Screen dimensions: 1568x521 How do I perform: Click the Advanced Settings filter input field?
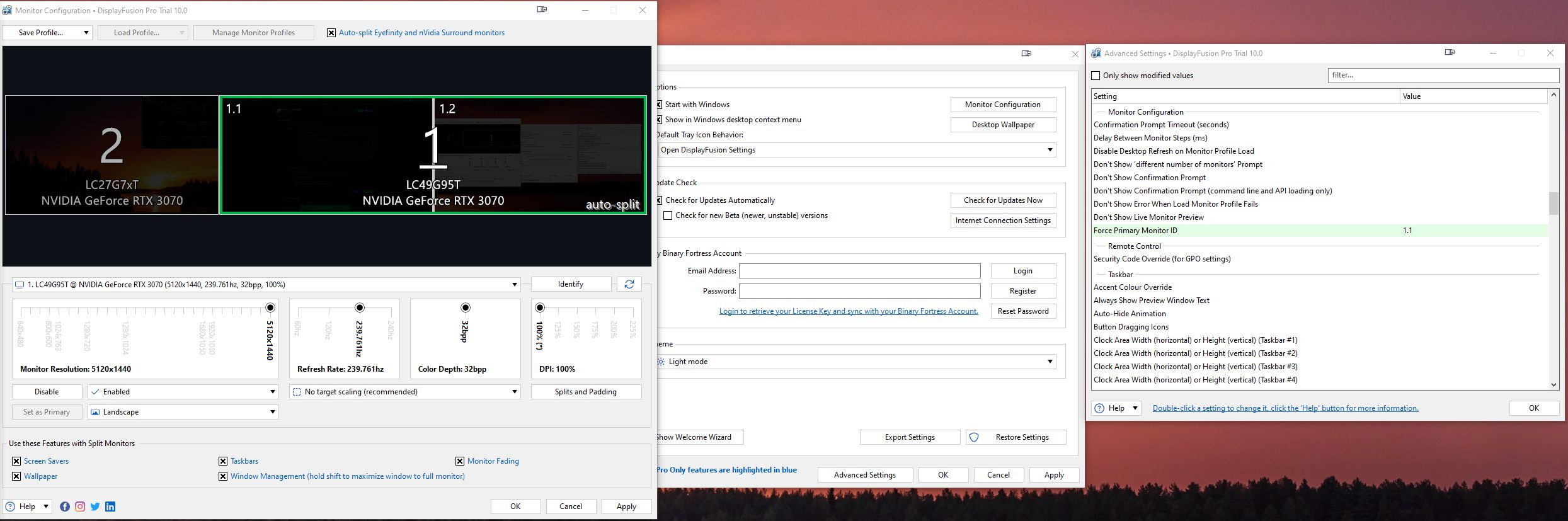pos(1443,75)
